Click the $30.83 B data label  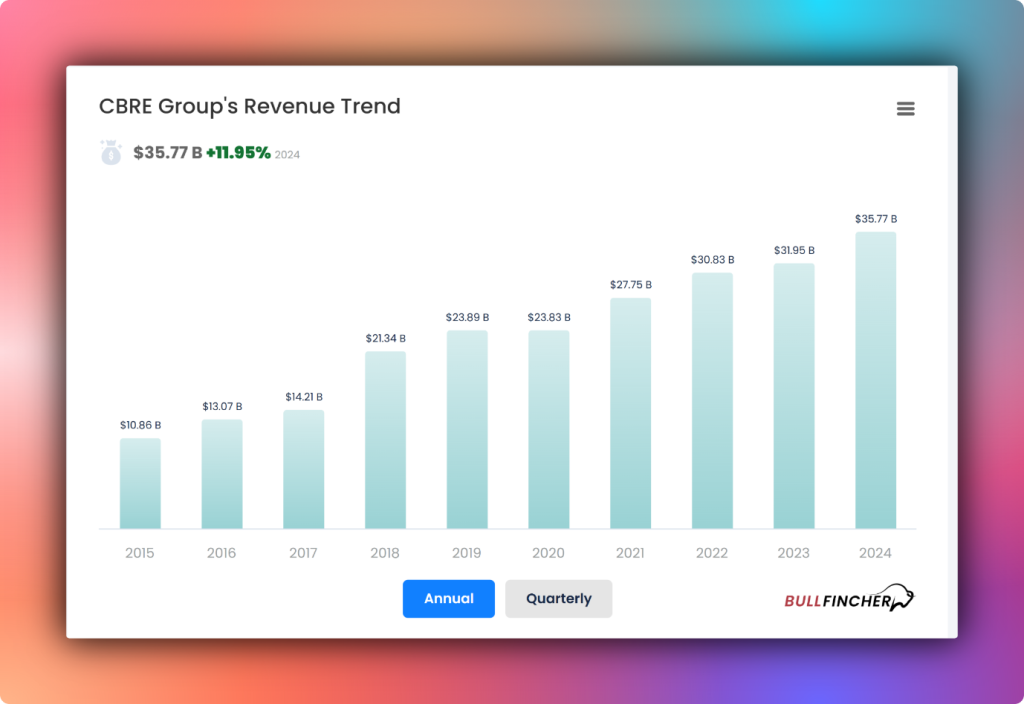pyautogui.click(x=712, y=260)
